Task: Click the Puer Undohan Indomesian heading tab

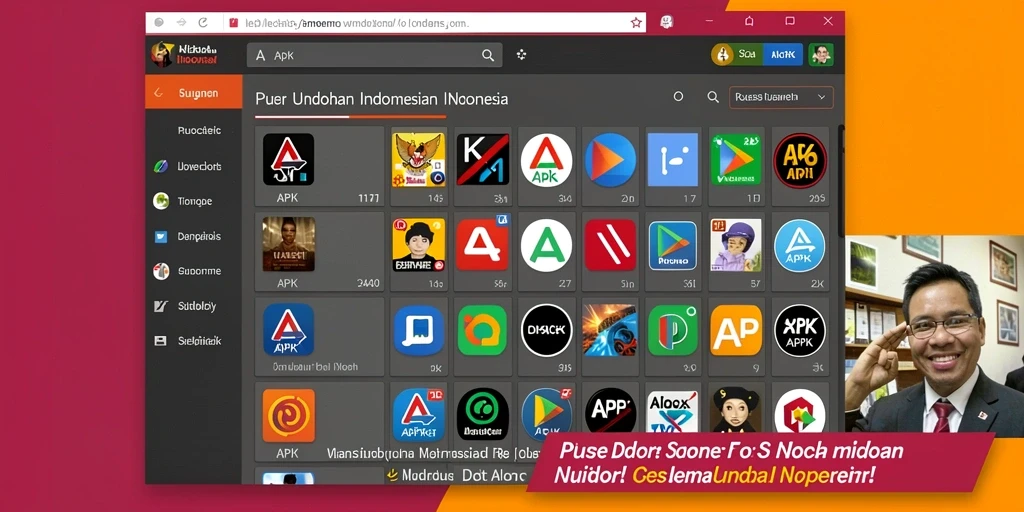Action: (x=381, y=99)
